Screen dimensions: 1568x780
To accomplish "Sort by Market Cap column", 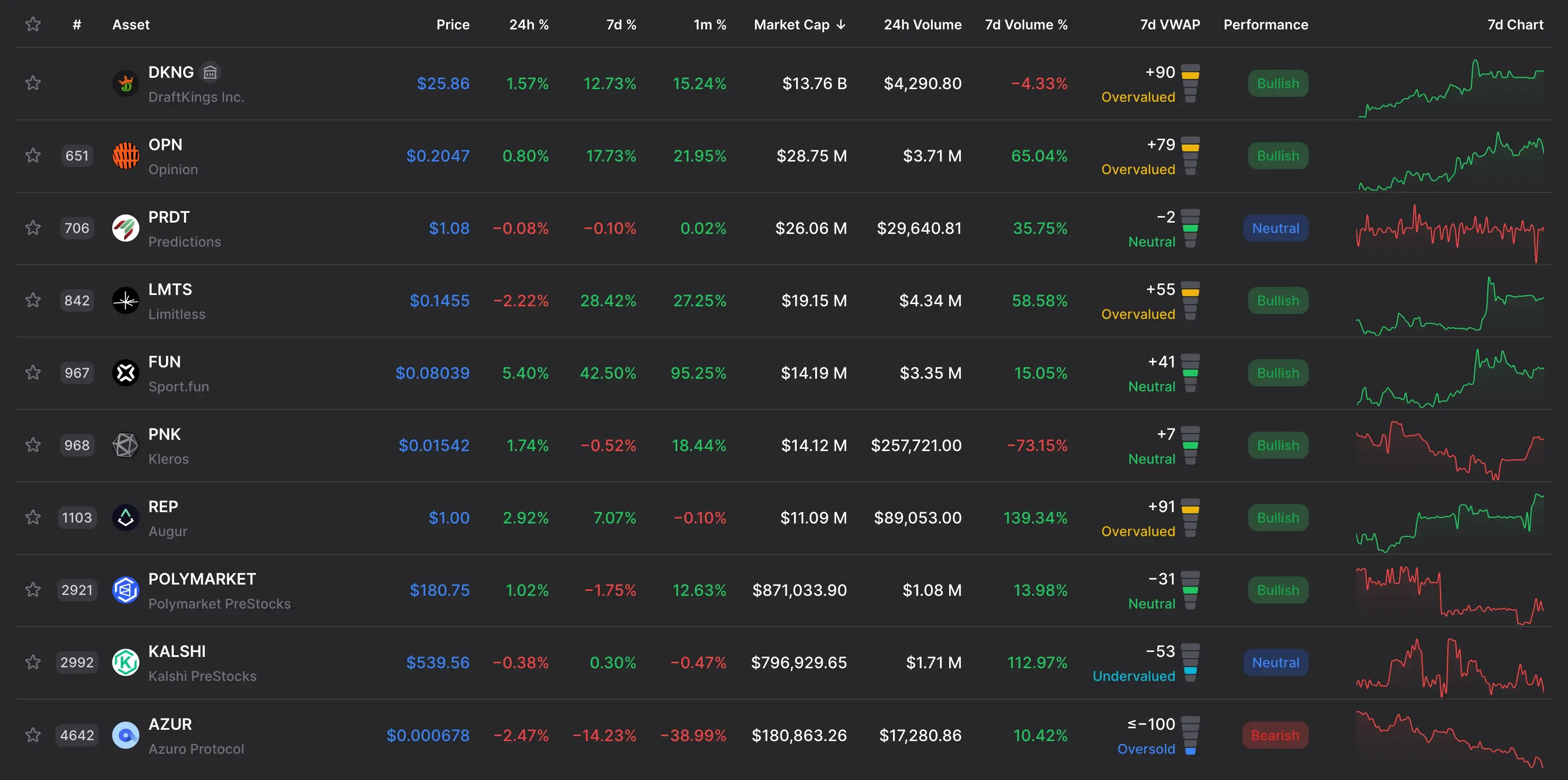I will tap(800, 24).
